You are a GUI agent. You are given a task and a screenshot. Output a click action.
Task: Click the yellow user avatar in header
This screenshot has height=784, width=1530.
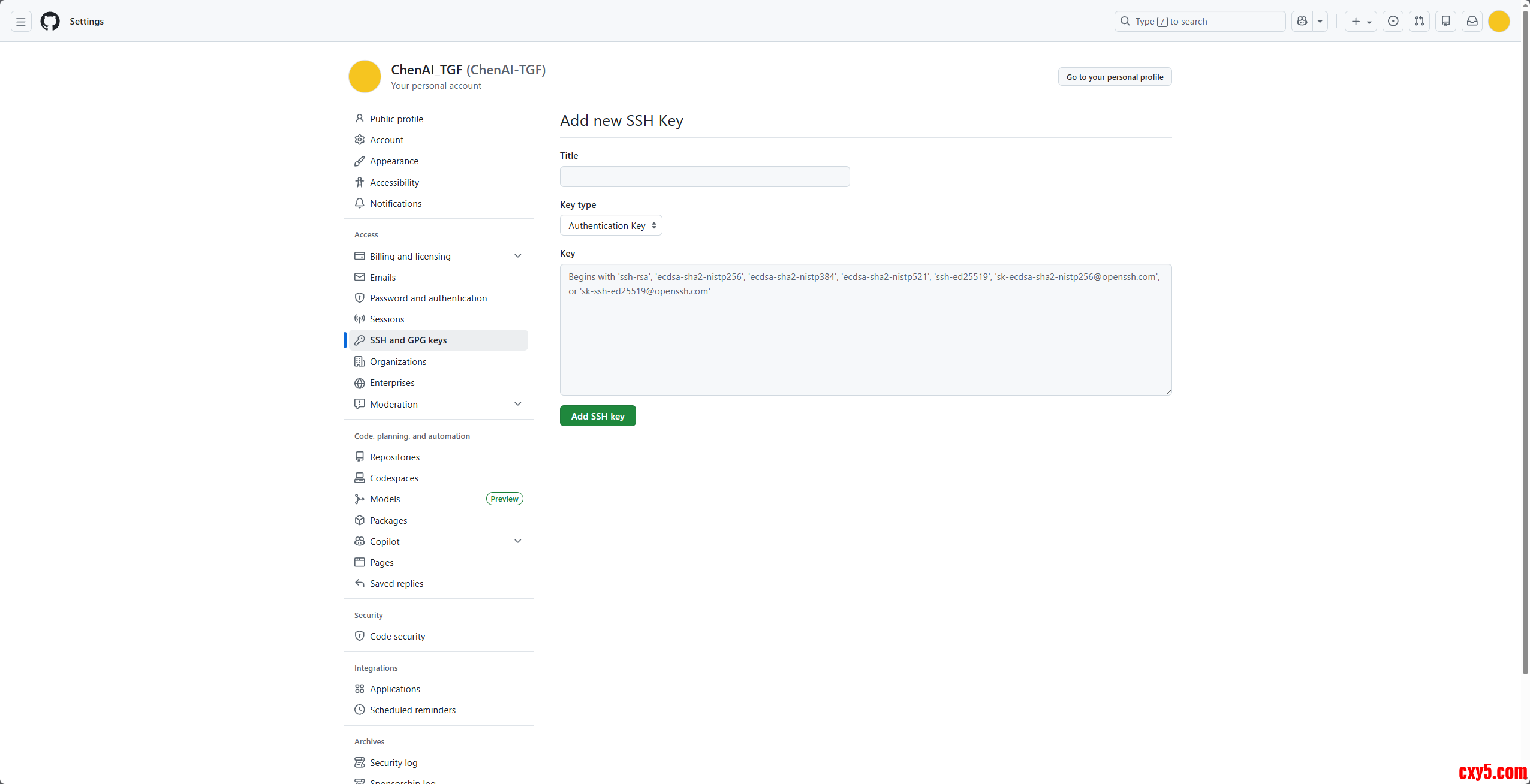pos(1499,22)
